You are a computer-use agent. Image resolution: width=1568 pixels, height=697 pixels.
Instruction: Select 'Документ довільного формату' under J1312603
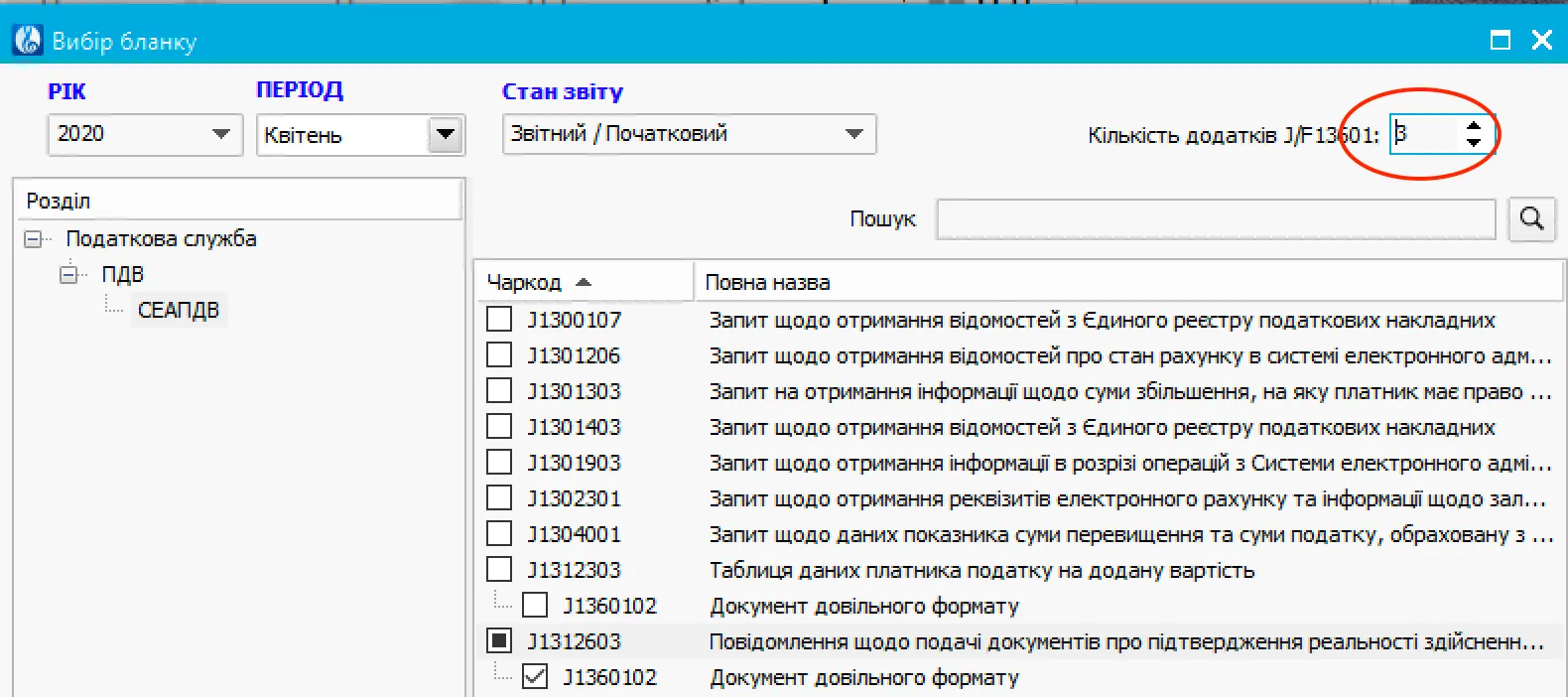[x=863, y=678]
